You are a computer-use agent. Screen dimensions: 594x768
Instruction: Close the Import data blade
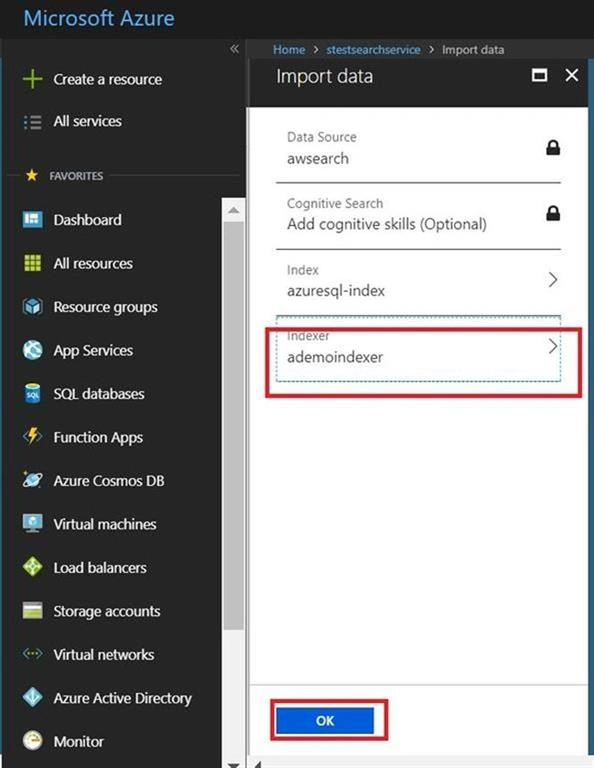(571, 75)
